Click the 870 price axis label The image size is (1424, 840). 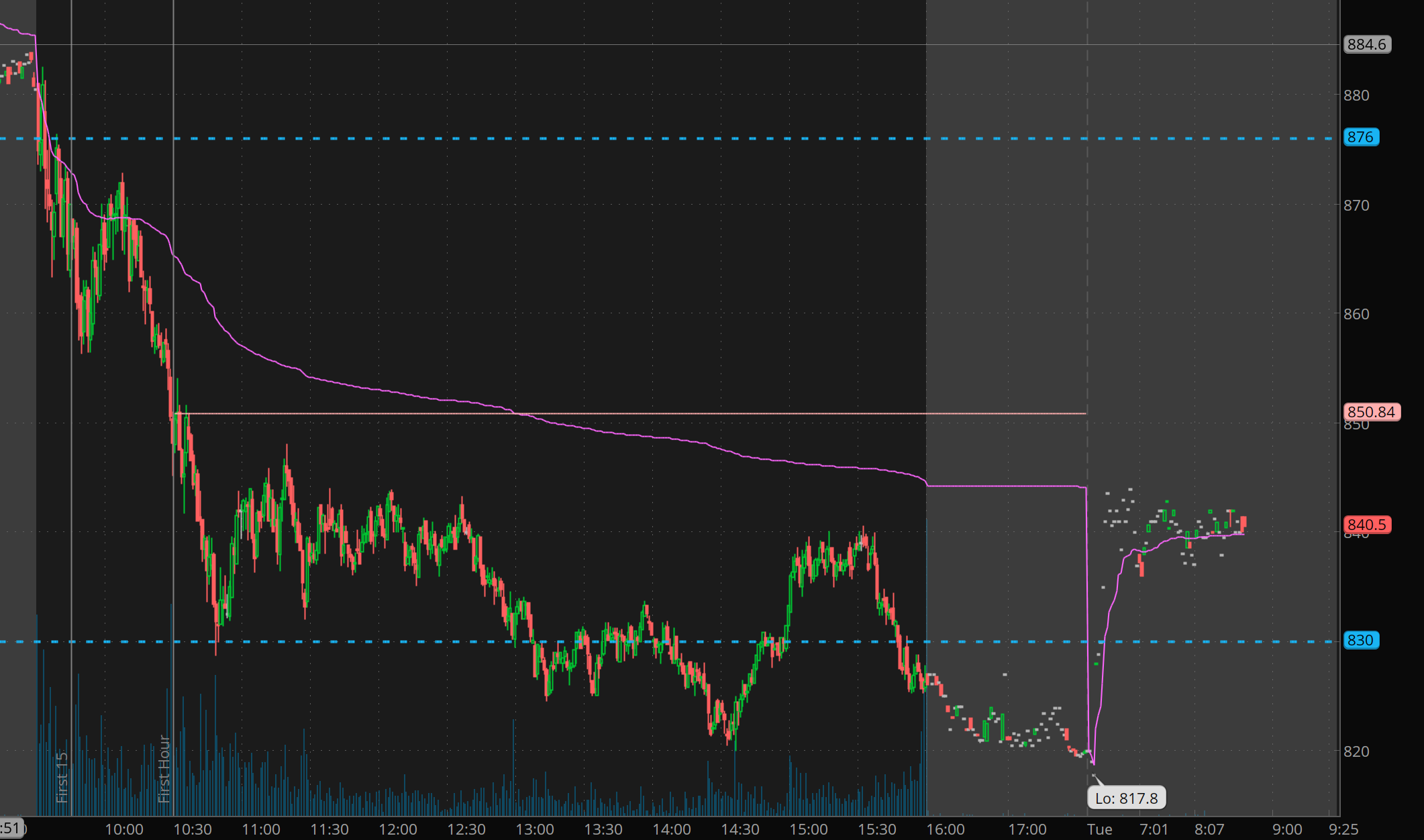[x=1356, y=205]
